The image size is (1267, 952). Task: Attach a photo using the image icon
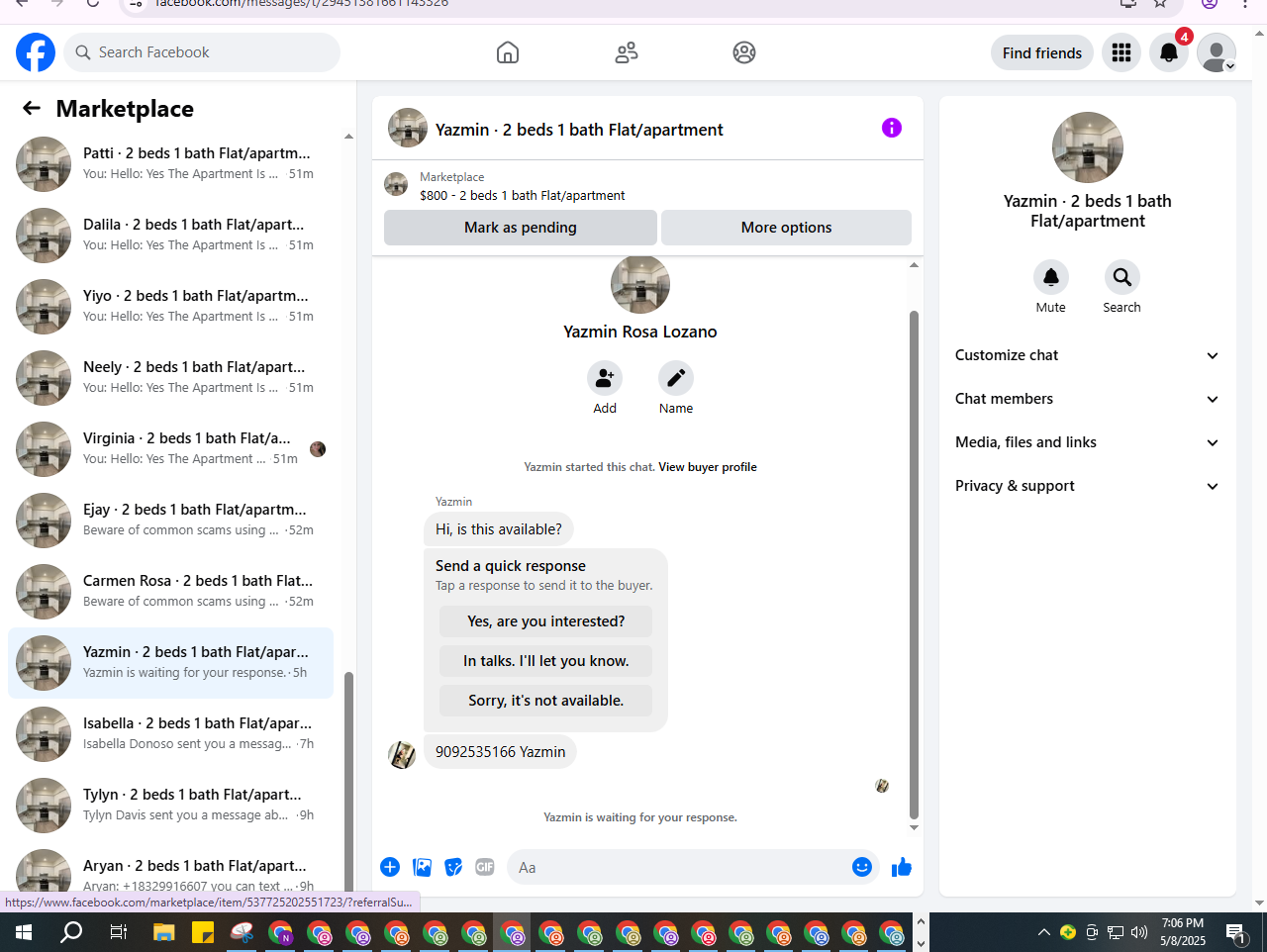tap(422, 867)
